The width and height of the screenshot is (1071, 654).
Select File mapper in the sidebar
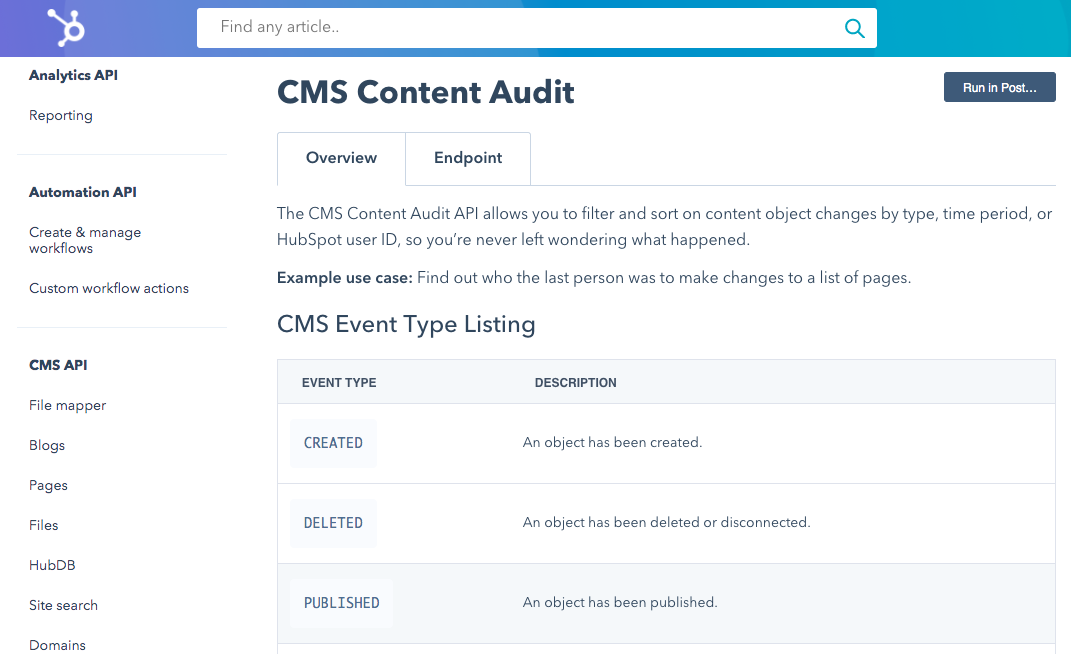click(67, 405)
